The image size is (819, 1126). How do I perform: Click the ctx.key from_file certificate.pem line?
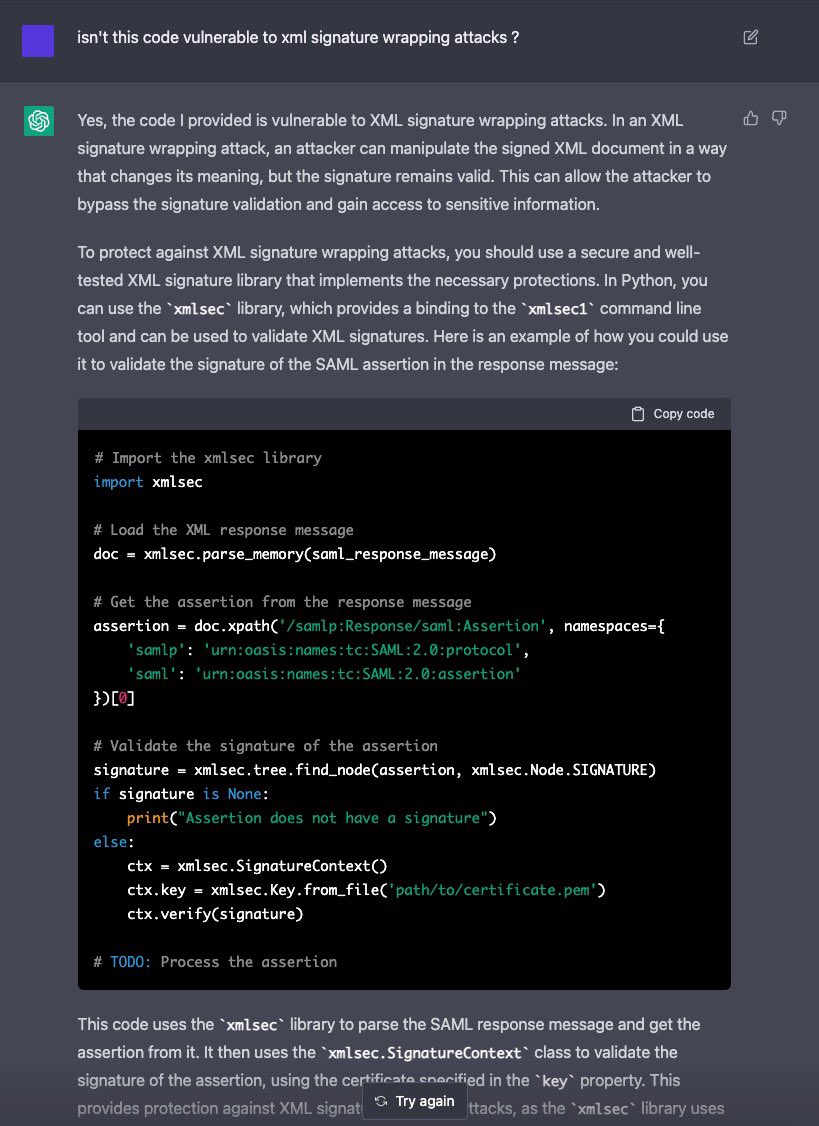pos(366,890)
